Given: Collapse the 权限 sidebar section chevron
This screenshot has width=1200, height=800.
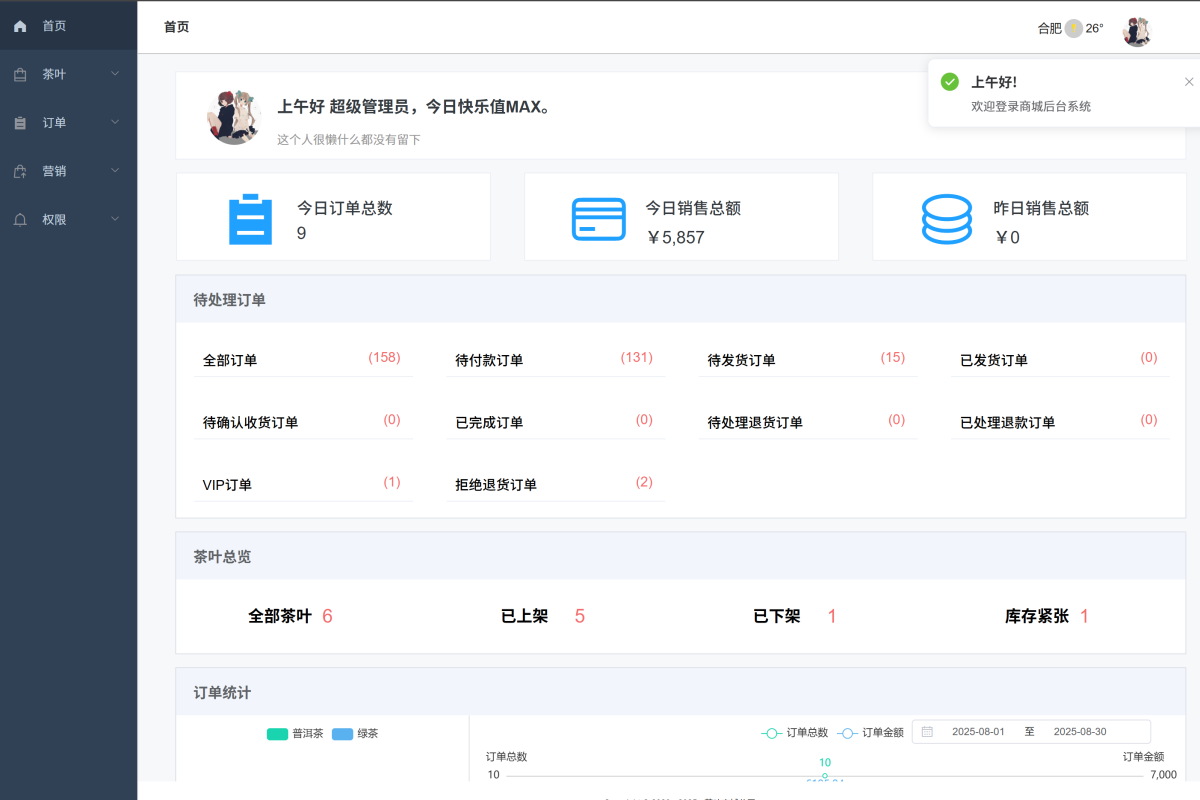Looking at the screenshot, I should click(x=114, y=220).
